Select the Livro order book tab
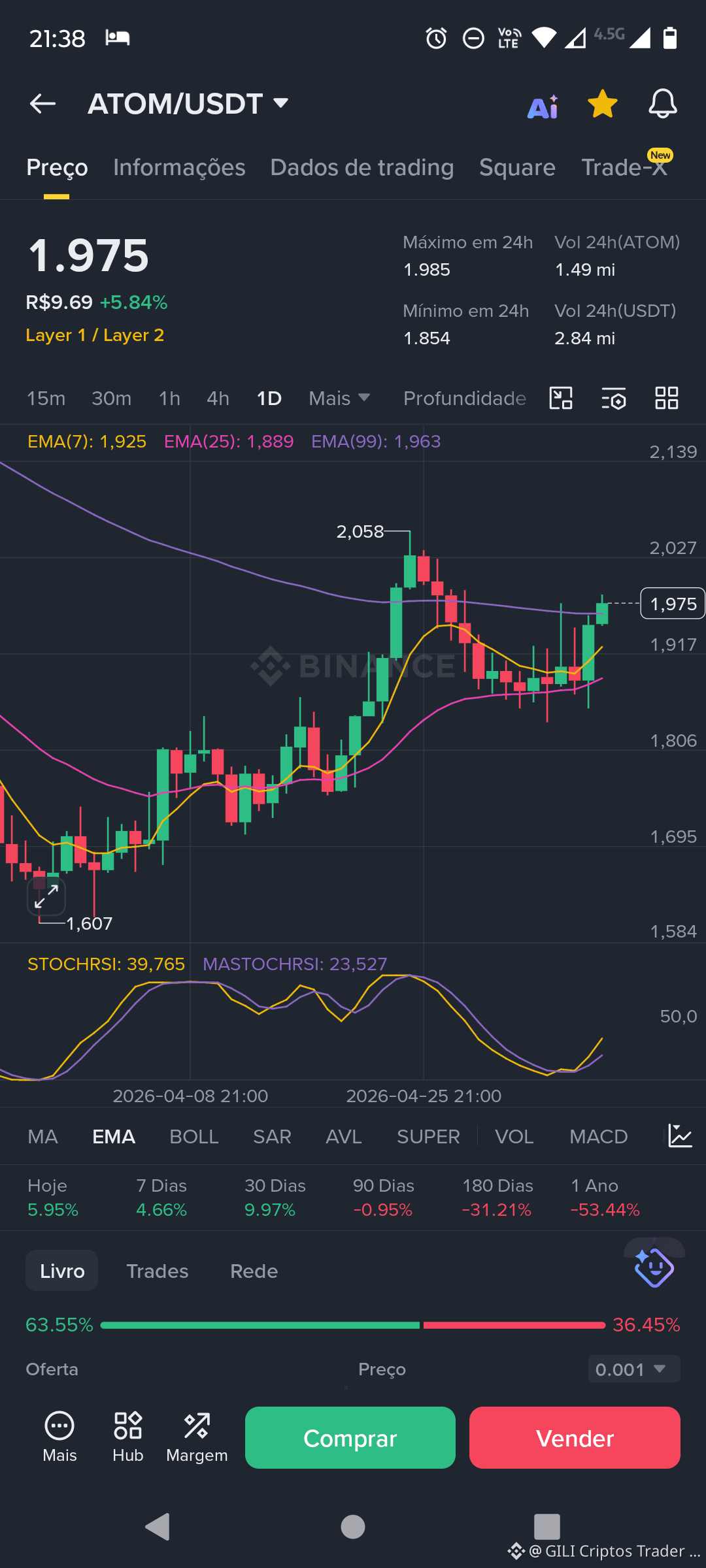The image size is (706, 1568). click(x=62, y=1271)
